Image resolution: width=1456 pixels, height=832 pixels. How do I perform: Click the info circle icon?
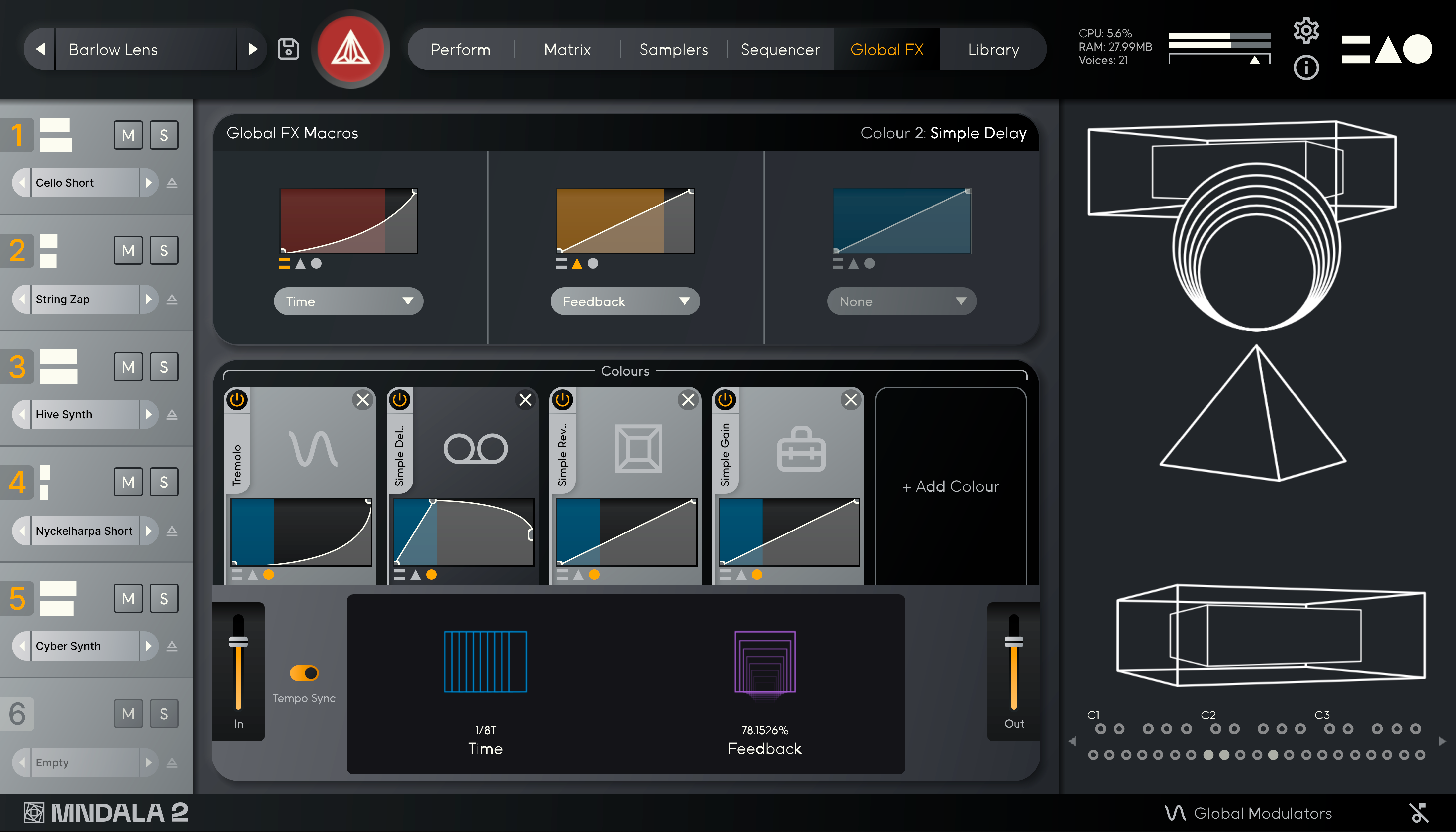click(x=1306, y=68)
